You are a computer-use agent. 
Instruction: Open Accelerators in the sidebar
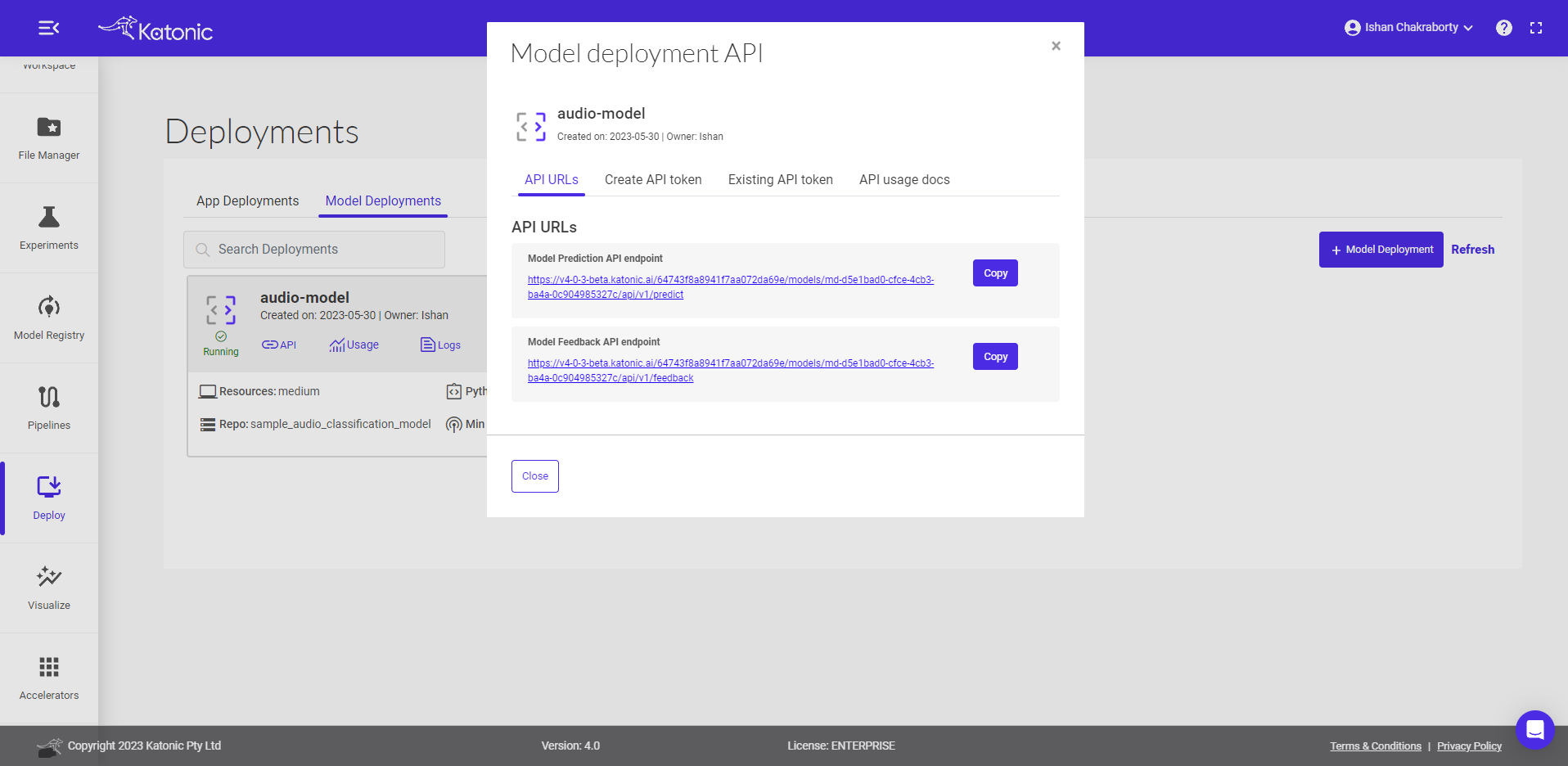click(x=49, y=678)
